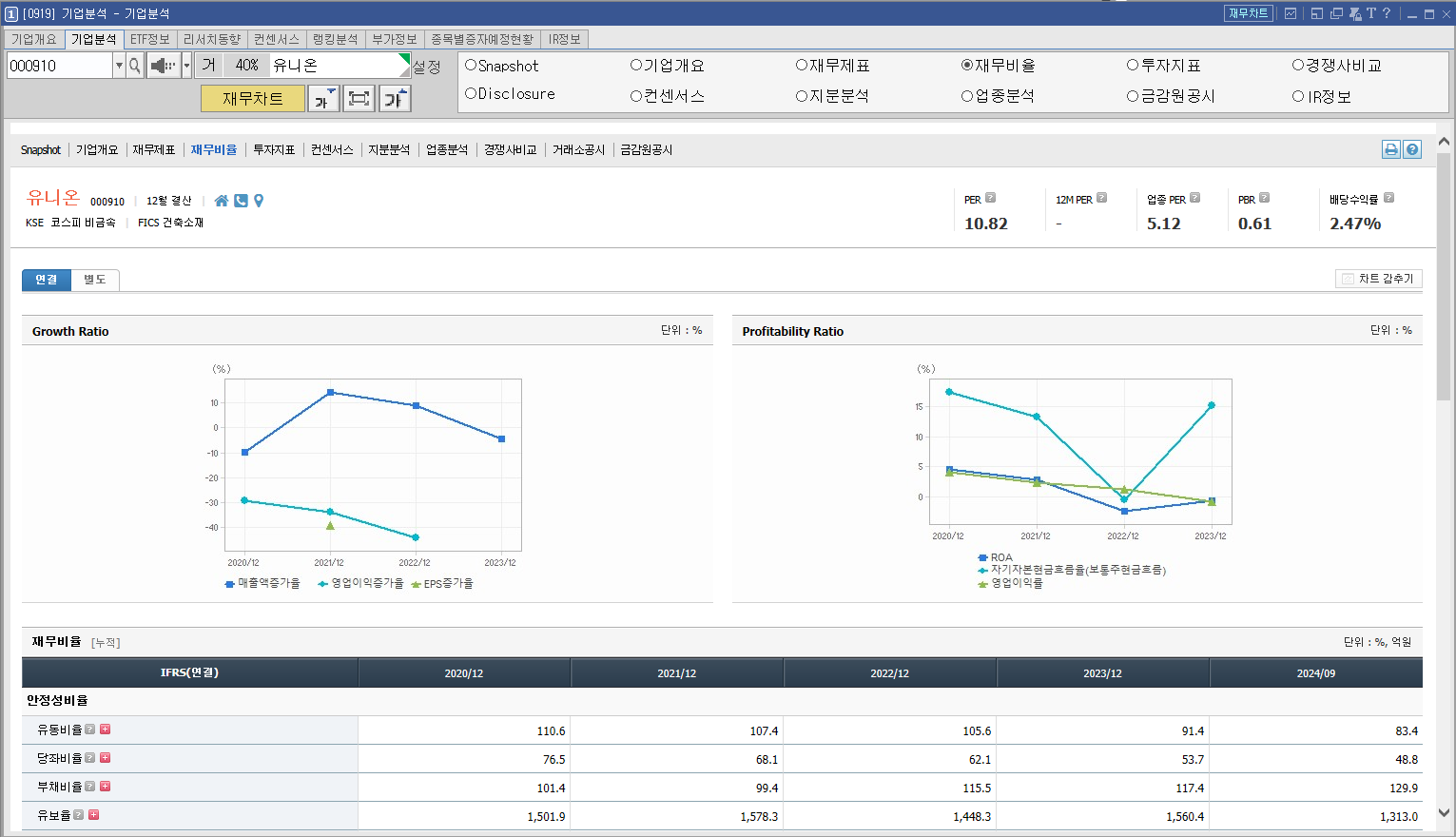Viewport: 1456px width, 837px height.
Task: Click the vertical scrollbar down arrow
Action: [x=1444, y=813]
